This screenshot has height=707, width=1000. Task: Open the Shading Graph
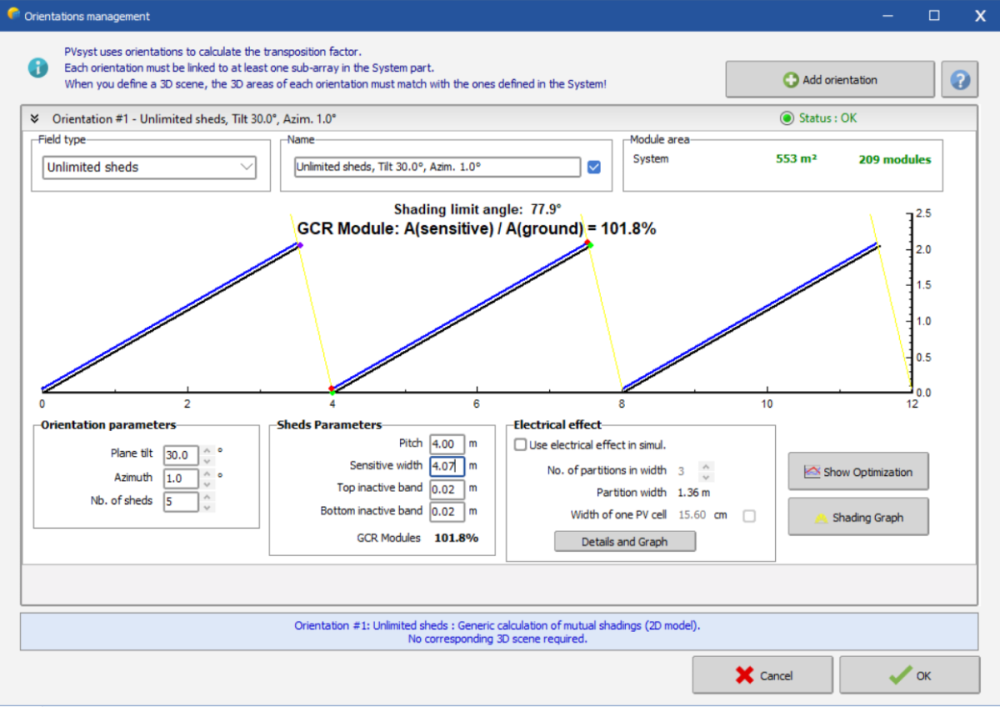tap(857, 517)
